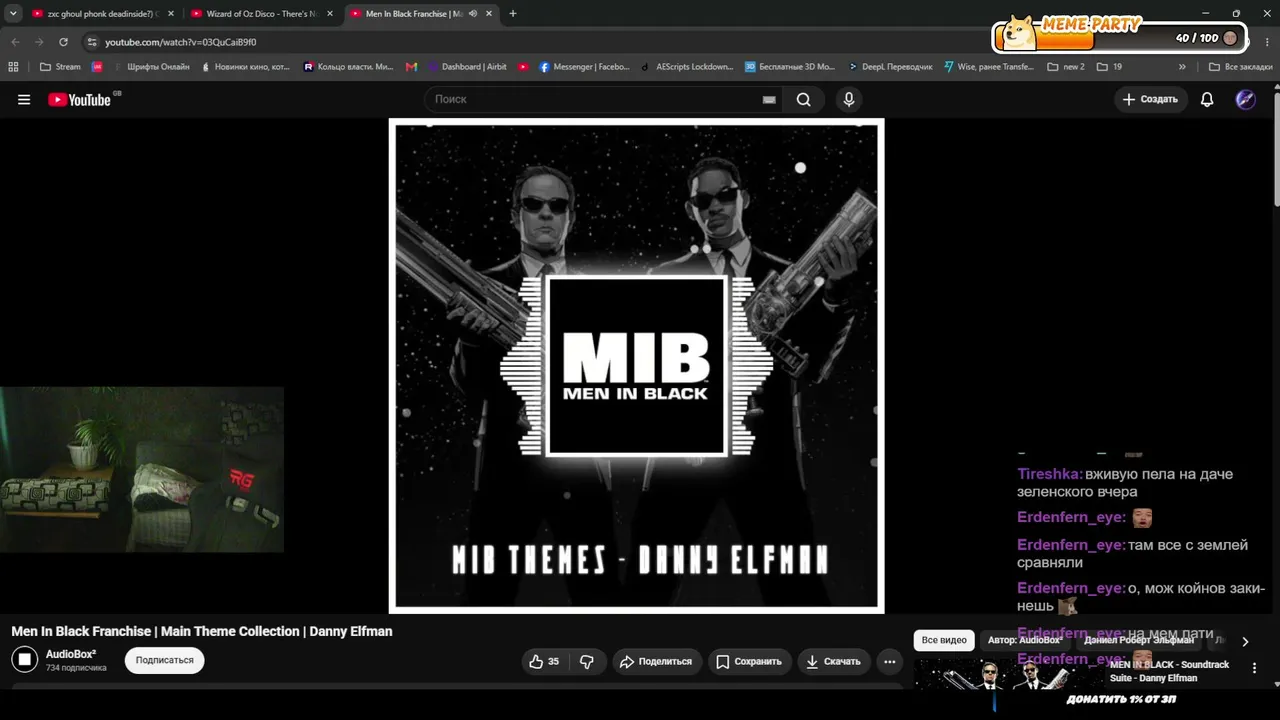Screen dimensions: 1280x720
Task: Open the Gmail bookmark icon
Action: (x=411, y=67)
